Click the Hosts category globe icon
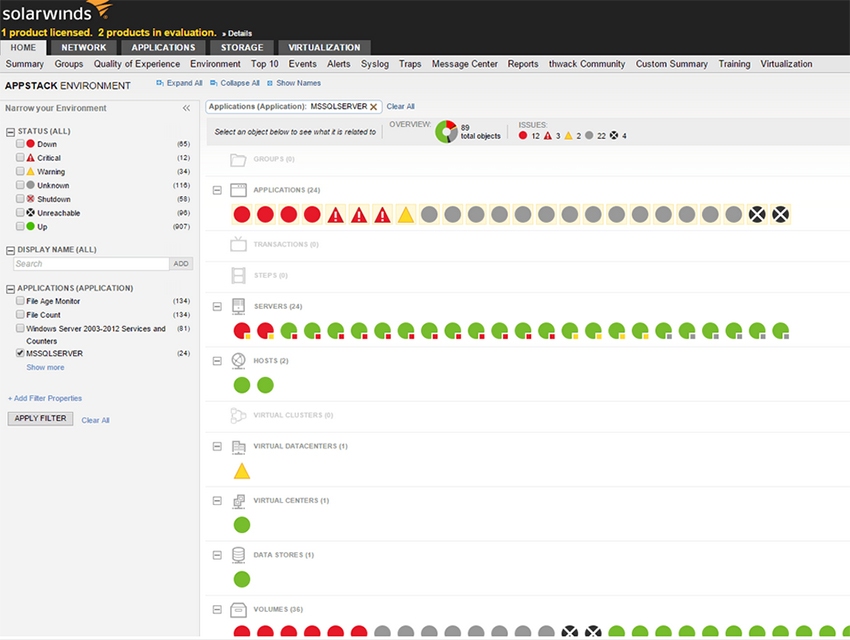Viewport: 850px width, 640px height. (x=239, y=360)
